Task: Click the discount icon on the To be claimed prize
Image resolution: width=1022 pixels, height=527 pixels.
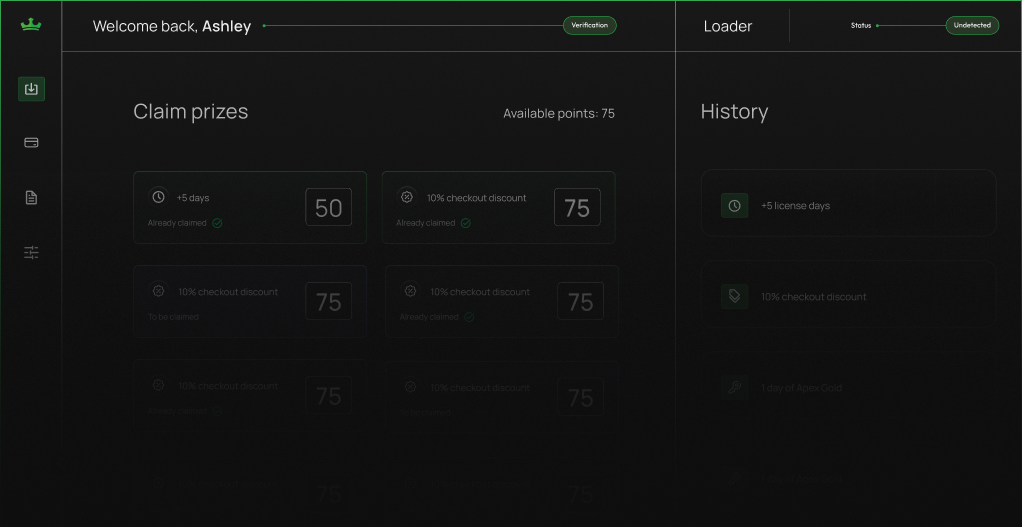Action: click(x=158, y=292)
